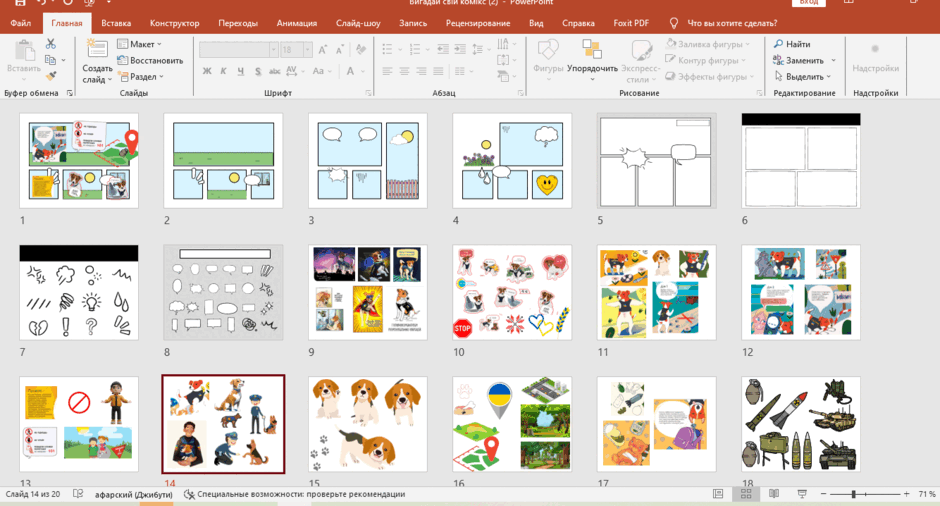Click the Что вы хотите сделать search box
940x506 pixels.
click(732, 23)
